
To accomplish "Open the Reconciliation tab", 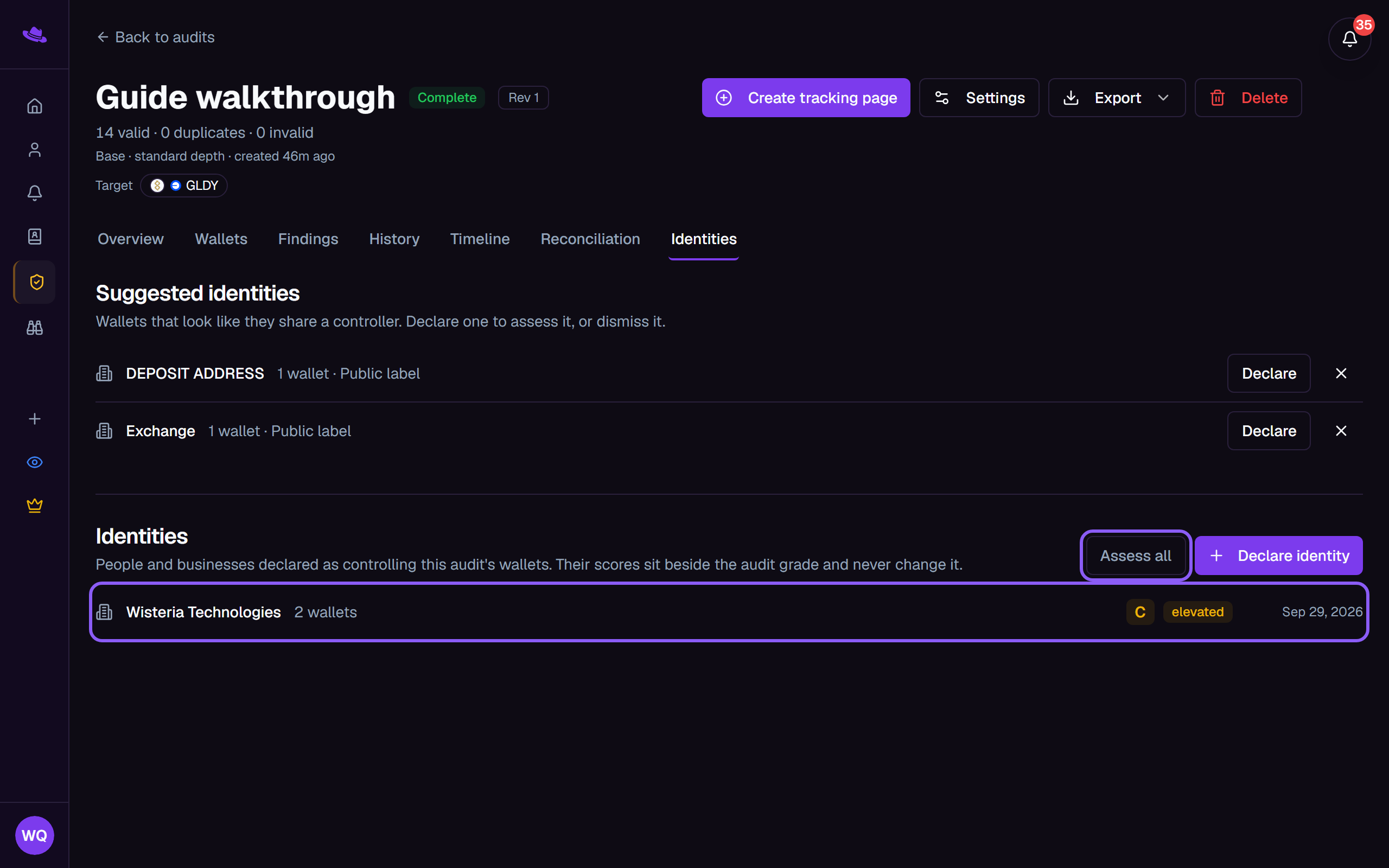I will tap(590, 239).
